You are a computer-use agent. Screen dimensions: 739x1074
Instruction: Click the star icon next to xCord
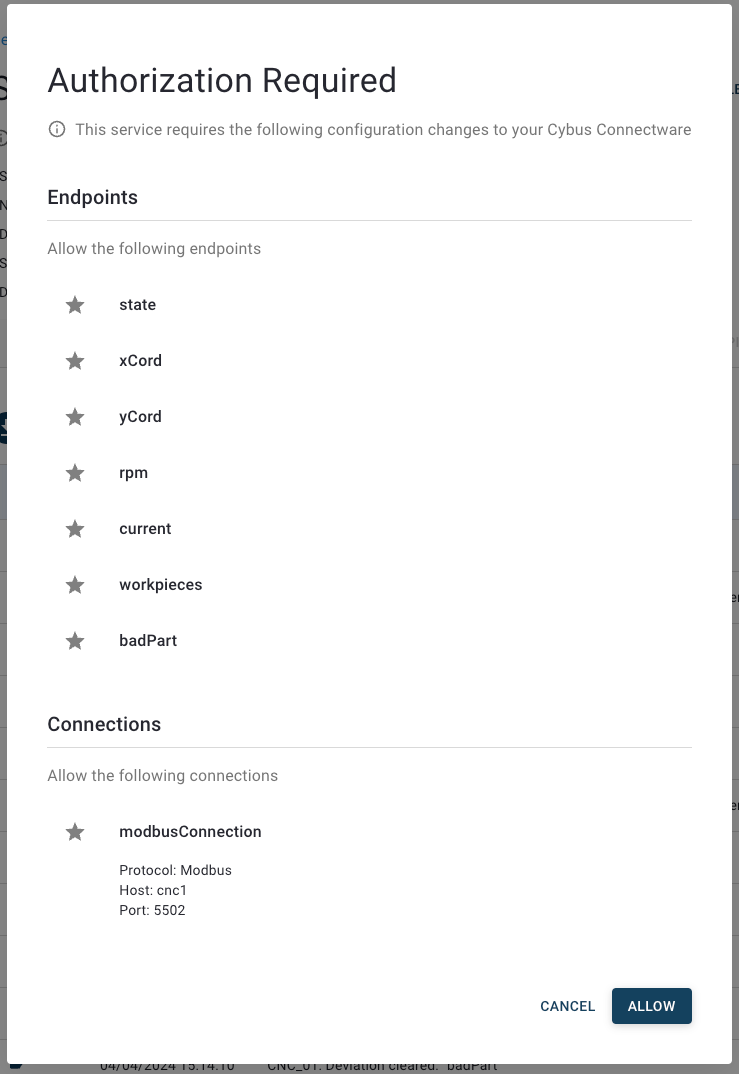[x=75, y=361]
